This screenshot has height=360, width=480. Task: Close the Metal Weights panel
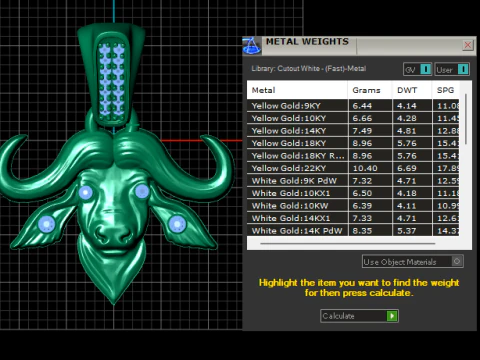[x=468, y=45]
